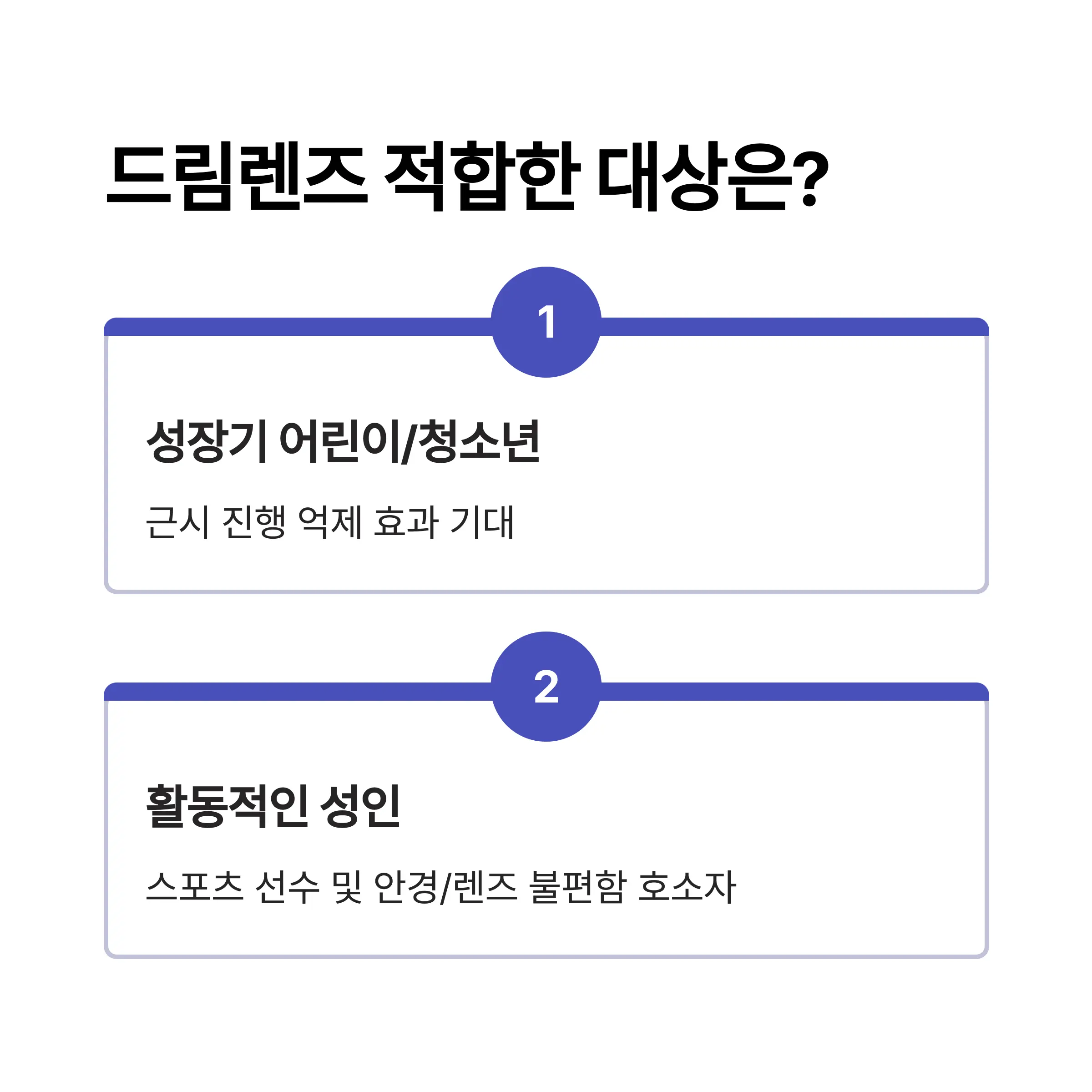The height and width of the screenshot is (1092, 1092).
Task: Click the number 1 circle badge
Action: pyautogui.click(x=546, y=322)
